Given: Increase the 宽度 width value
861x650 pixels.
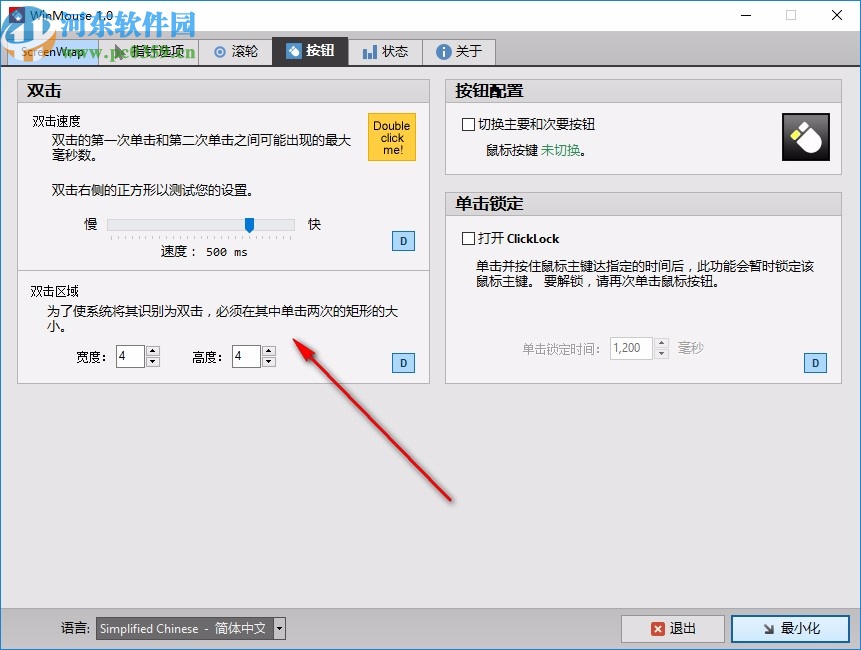Looking at the screenshot, I should (x=153, y=351).
